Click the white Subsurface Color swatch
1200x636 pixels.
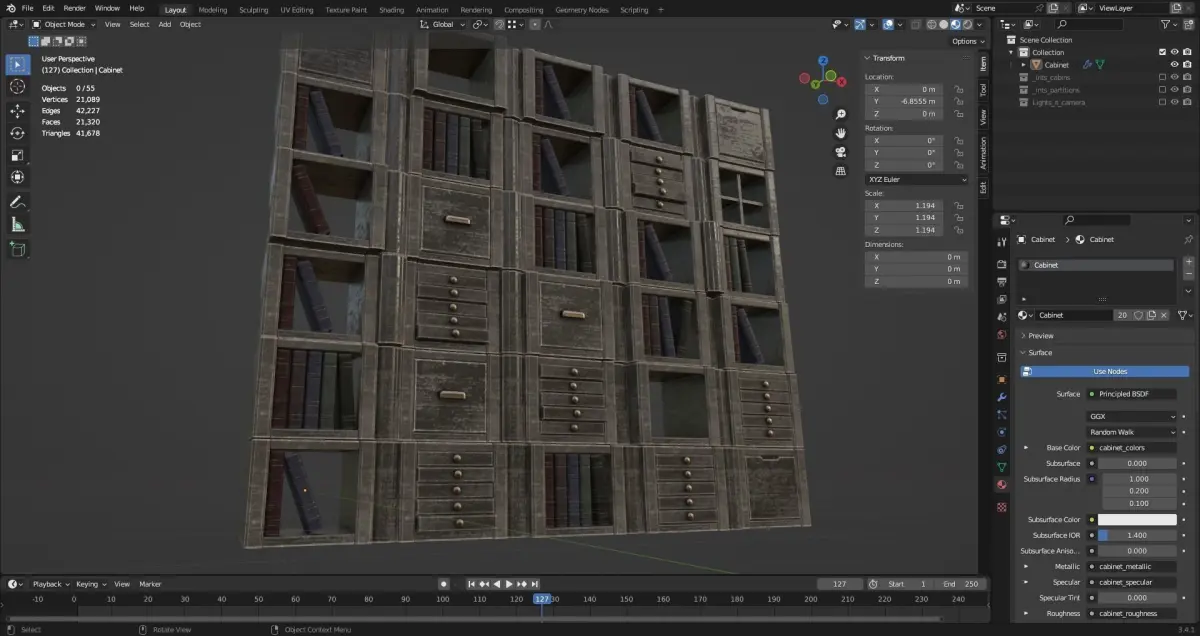[1137, 519]
